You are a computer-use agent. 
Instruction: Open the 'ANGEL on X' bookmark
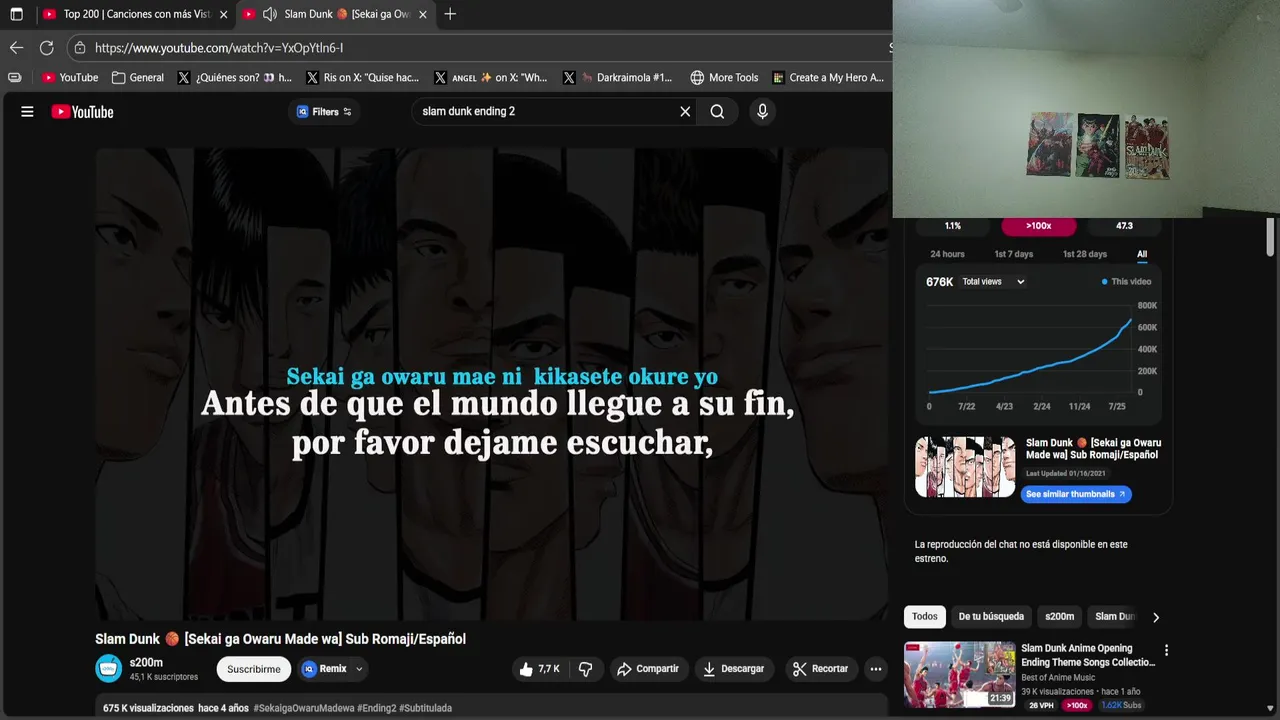491,77
